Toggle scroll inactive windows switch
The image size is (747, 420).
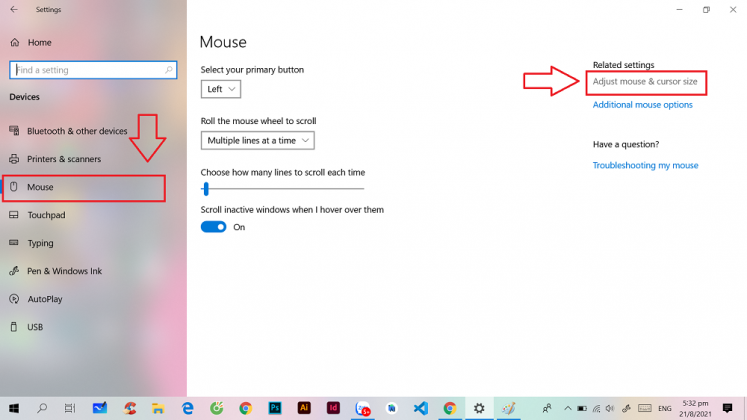point(213,227)
